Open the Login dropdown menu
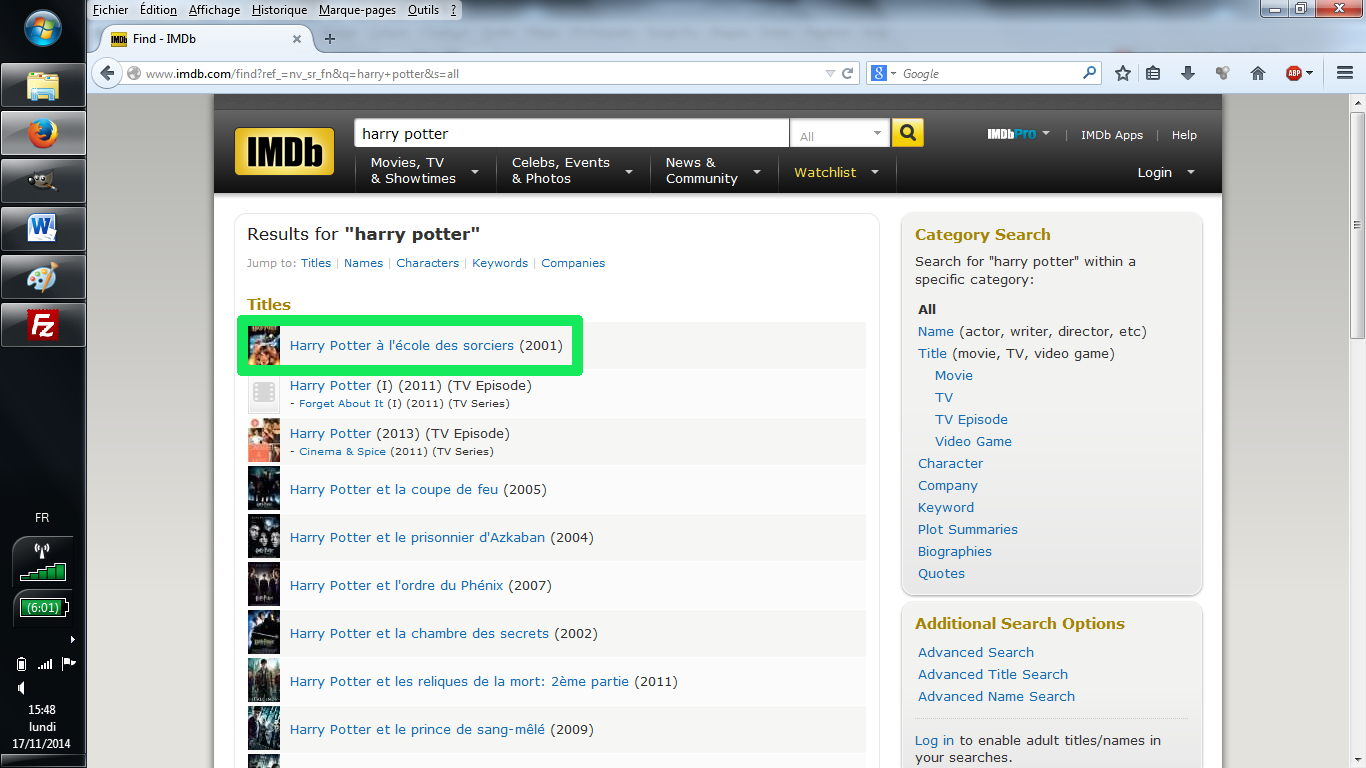Image resolution: width=1366 pixels, height=768 pixels. [x=1165, y=172]
